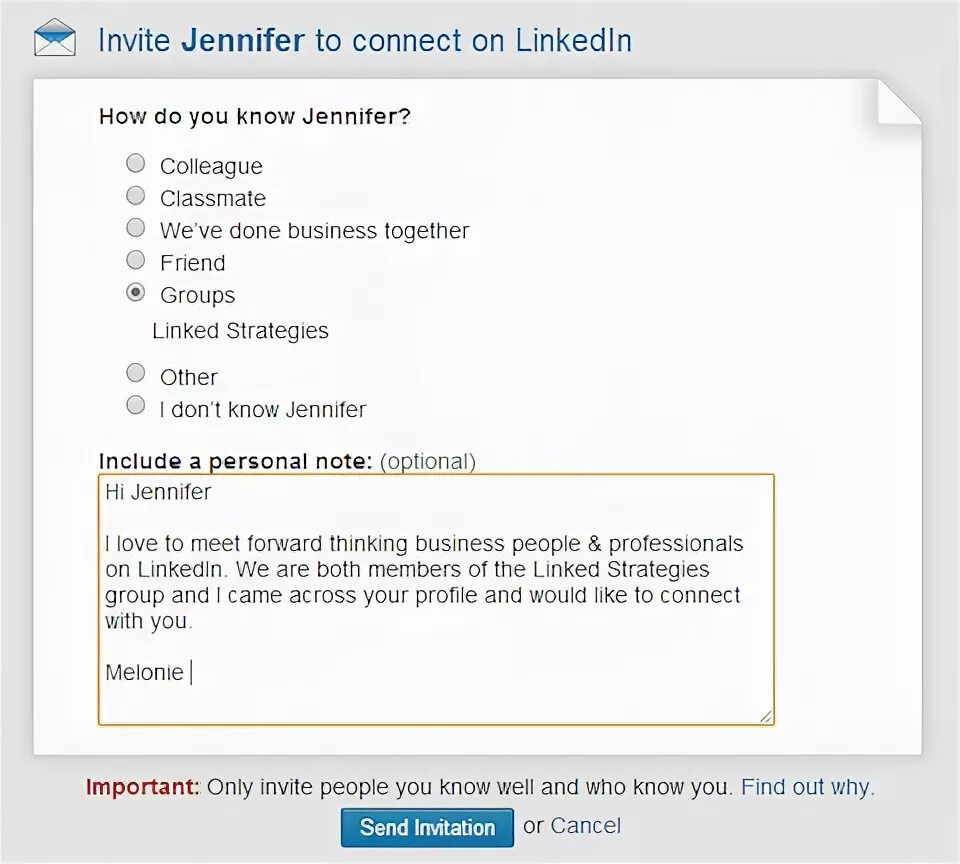Choose the Classmate option
This screenshot has width=960, height=864.
coord(136,196)
